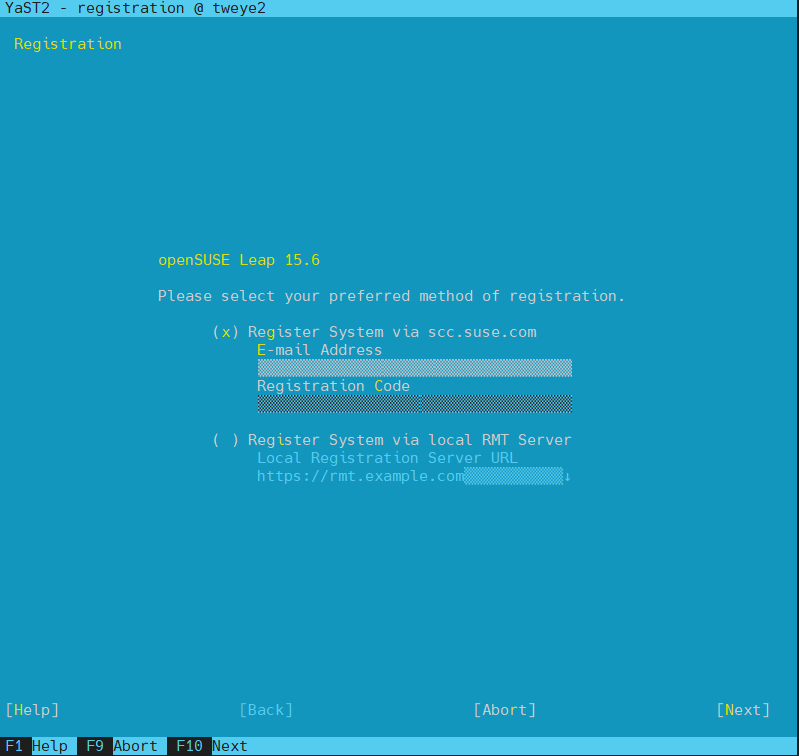
Task: Click the disabled [Back] button
Action: [x=266, y=710]
